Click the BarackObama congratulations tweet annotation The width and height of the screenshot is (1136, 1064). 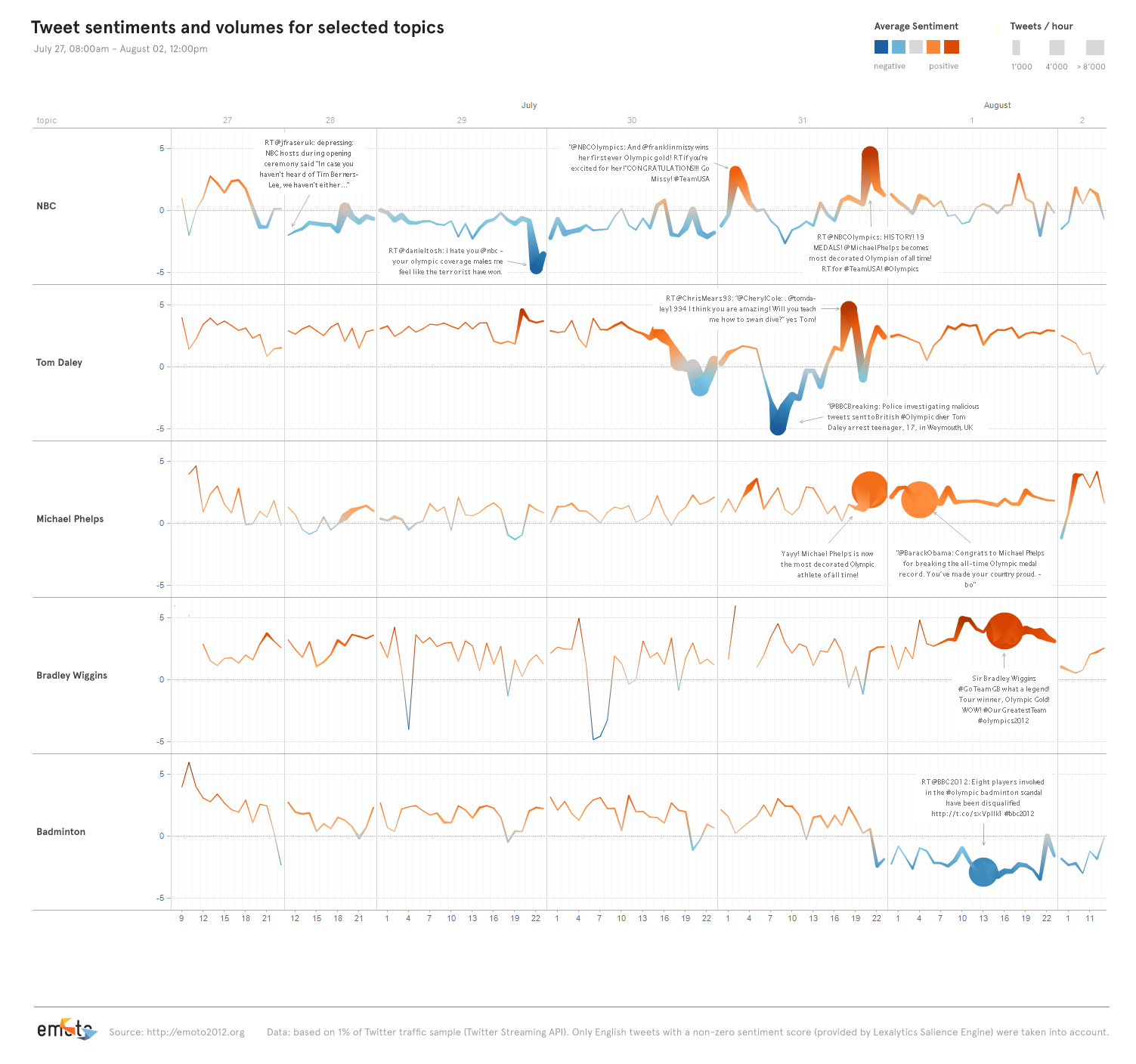tap(970, 568)
